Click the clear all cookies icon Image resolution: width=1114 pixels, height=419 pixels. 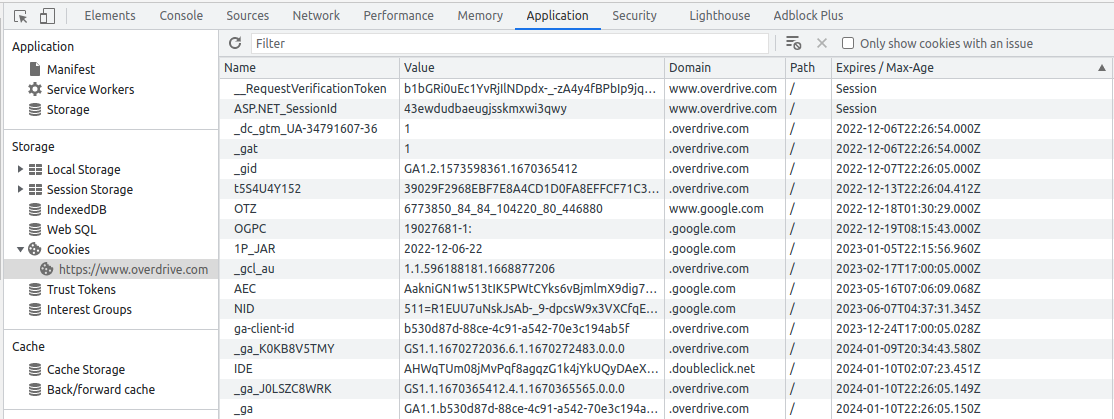pyautogui.click(x=794, y=43)
